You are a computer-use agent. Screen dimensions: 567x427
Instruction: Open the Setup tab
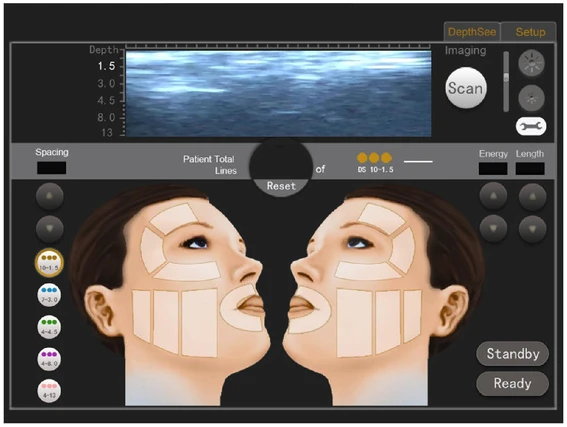pos(529,32)
